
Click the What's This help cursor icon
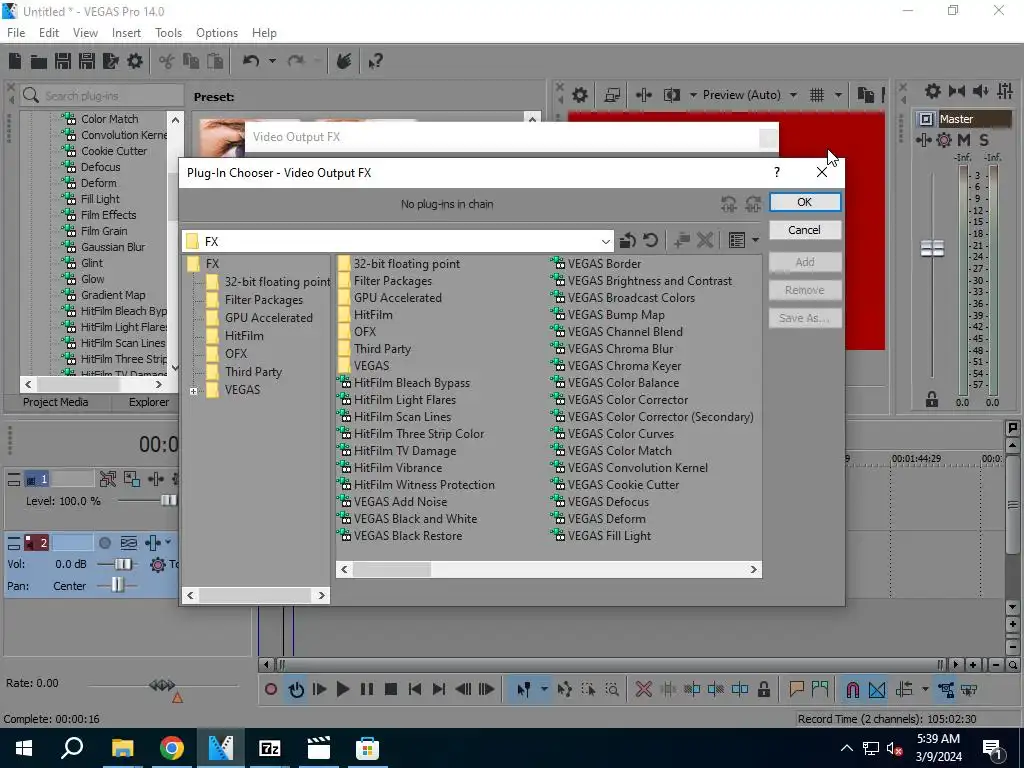click(375, 61)
